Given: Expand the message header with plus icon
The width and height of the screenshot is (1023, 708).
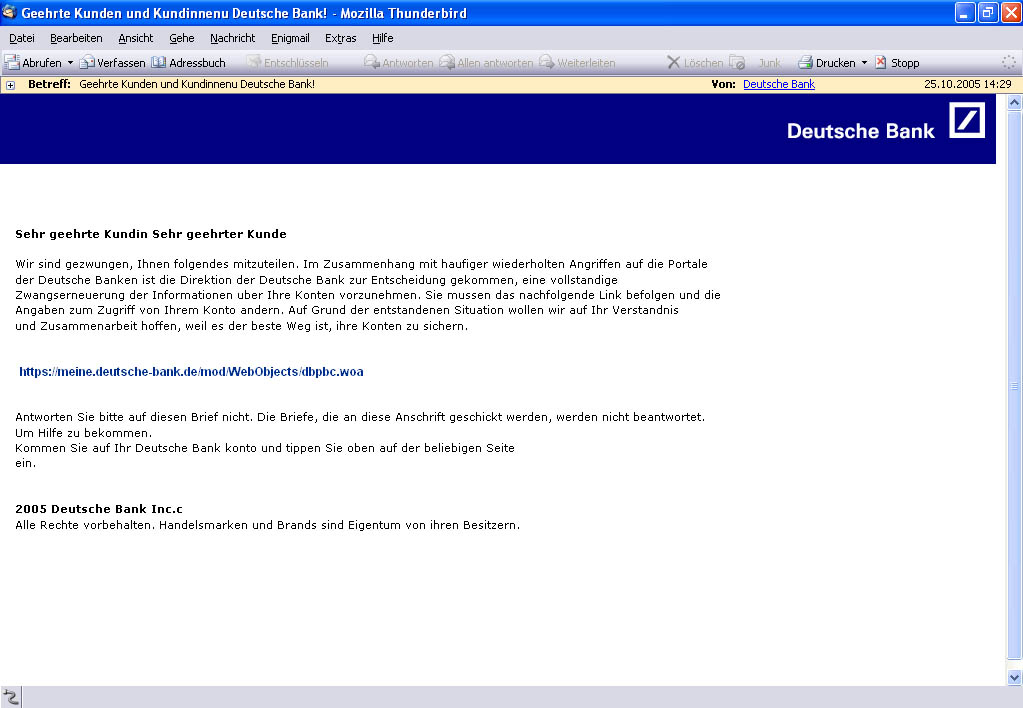Looking at the screenshot, I should click(10, 85).
